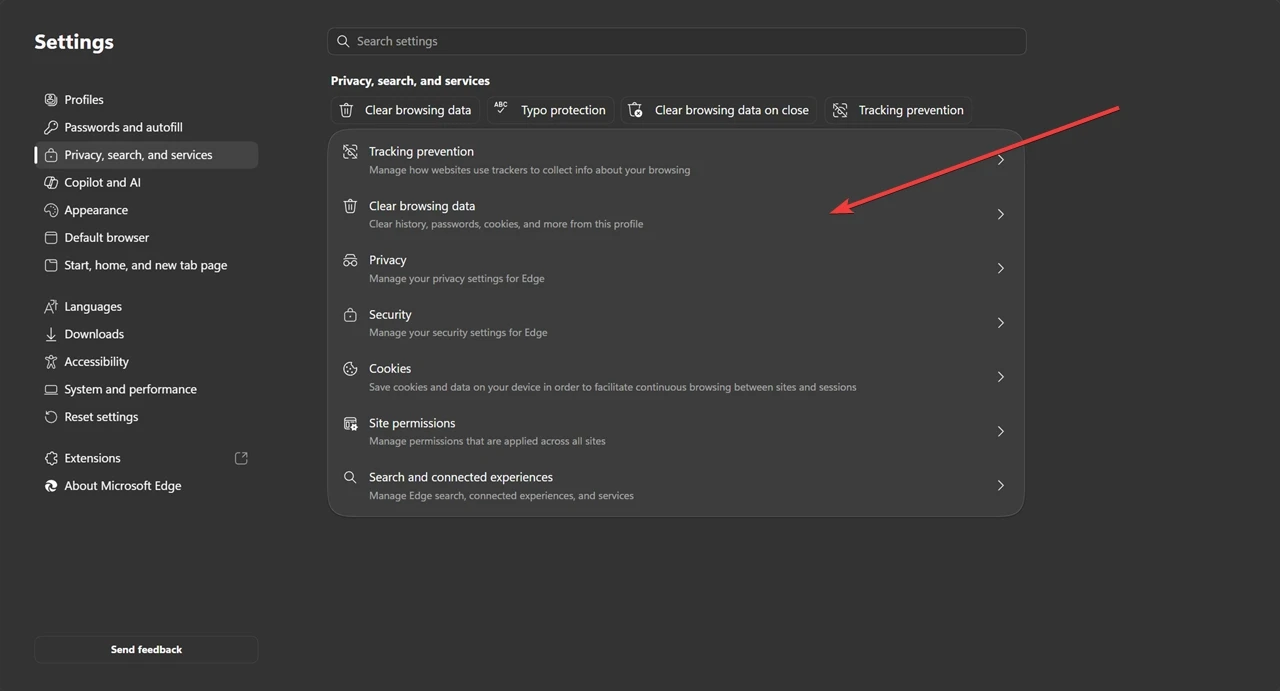
Task: Click the Clear browsing data chip button
Action: click(x=406, y=110)
